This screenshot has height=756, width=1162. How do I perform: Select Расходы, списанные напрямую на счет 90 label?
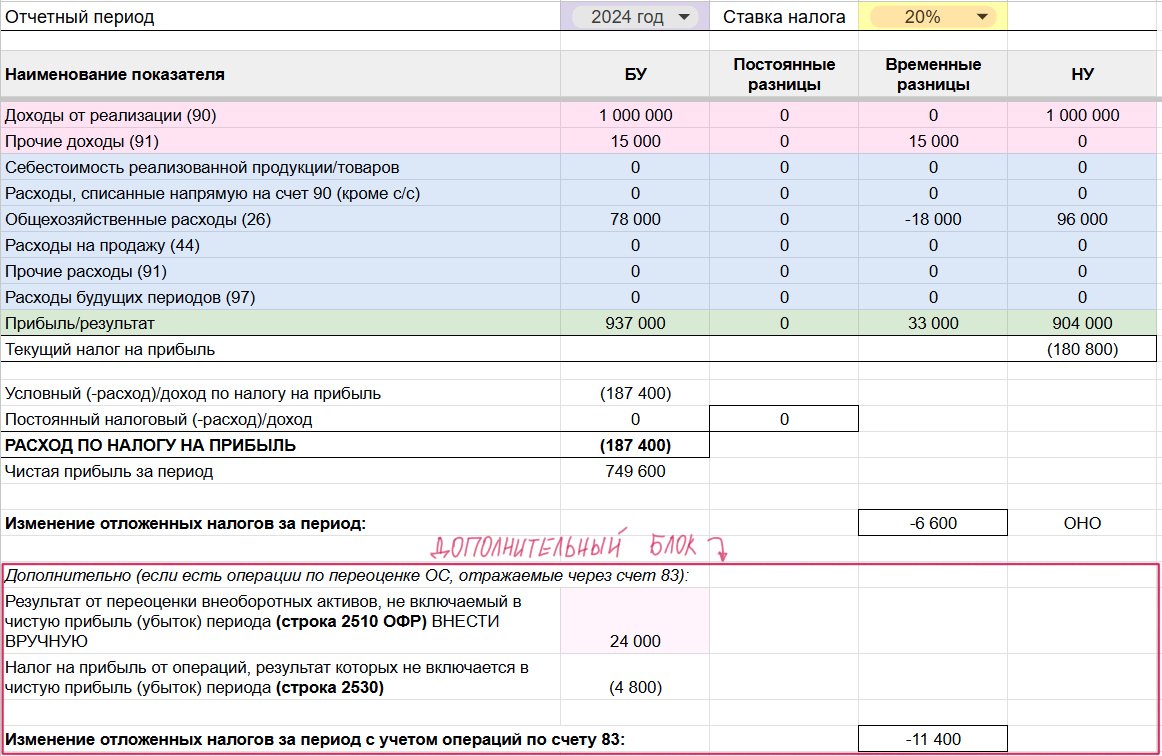tap(280, 193)
